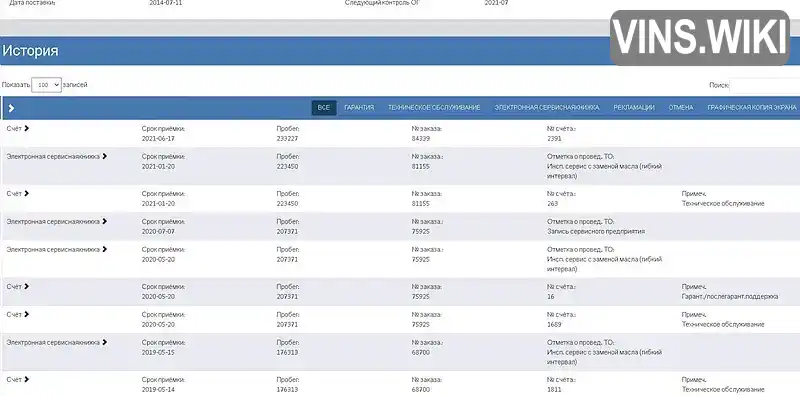Click Техническое обслуживание remark in invoice 1689 row
Viewport: 800px width, 396px height.
[723, 324]
